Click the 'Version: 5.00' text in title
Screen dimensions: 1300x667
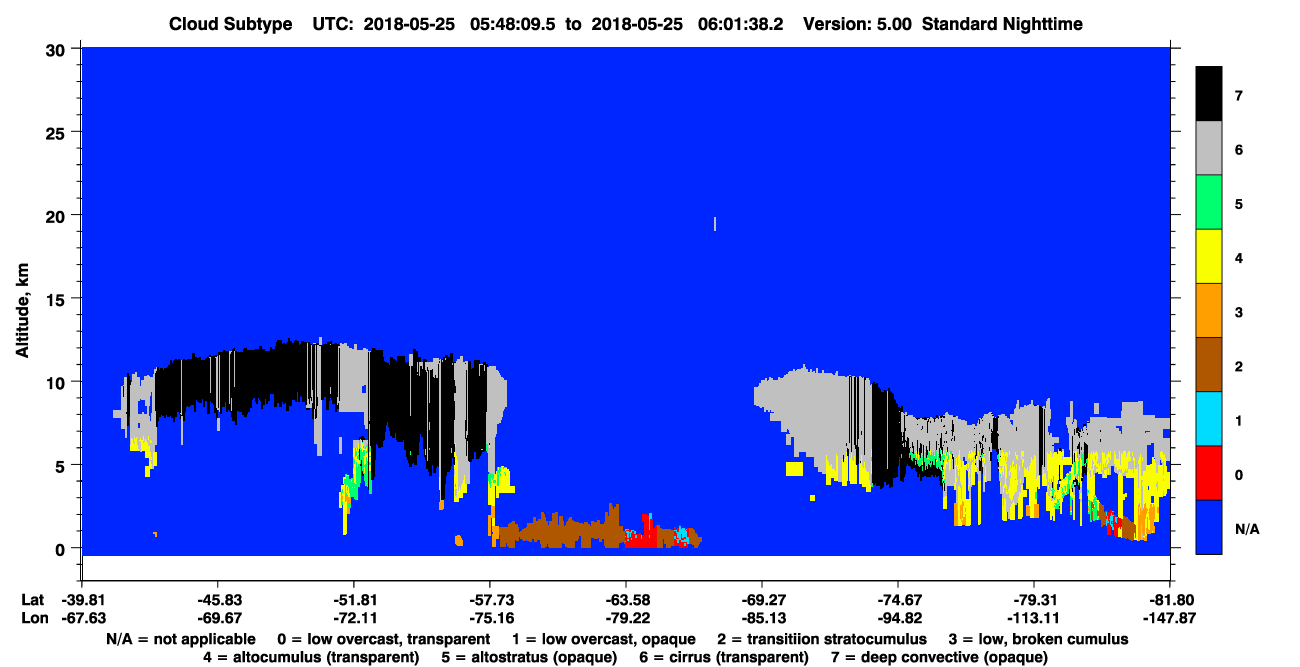point(857,24)
